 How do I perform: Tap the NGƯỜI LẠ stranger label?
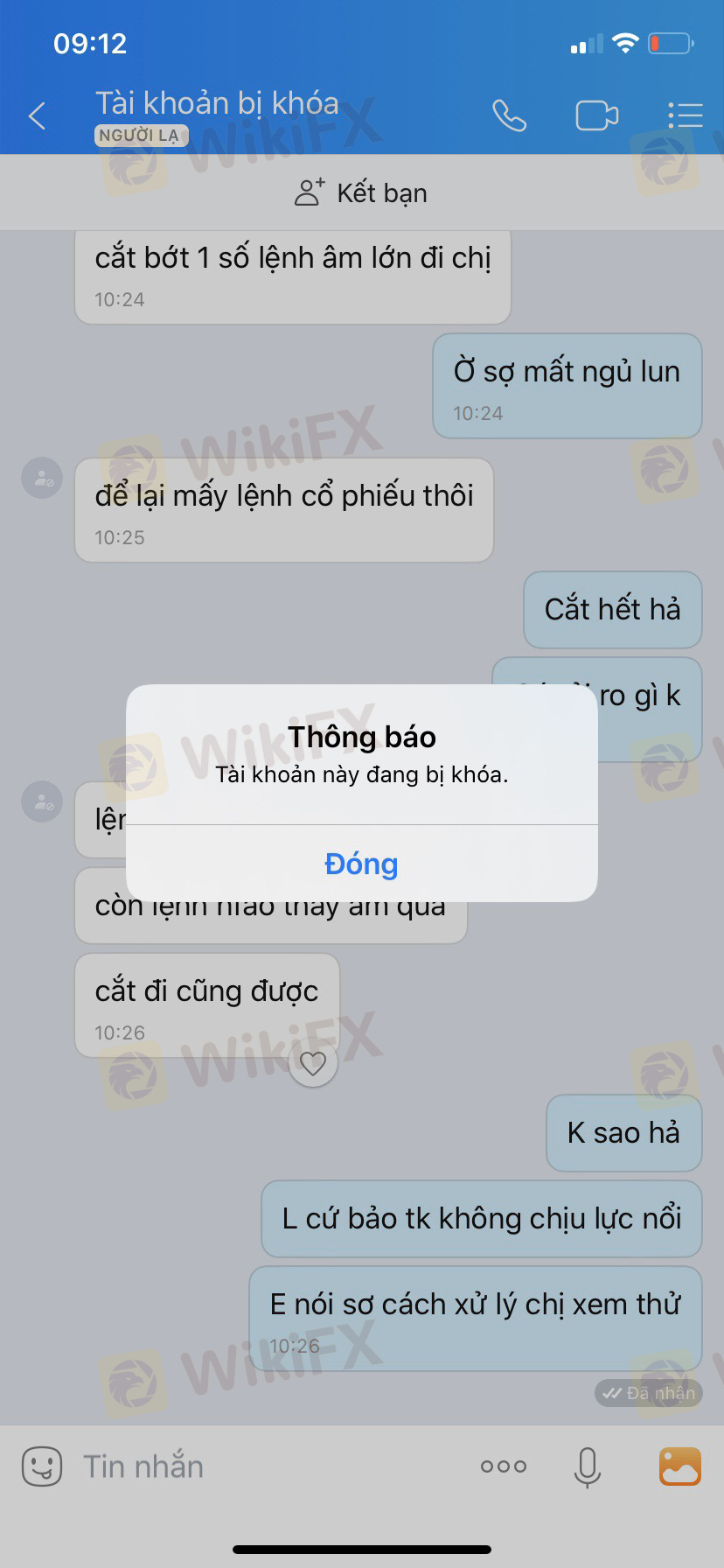(x=140, y=136)
